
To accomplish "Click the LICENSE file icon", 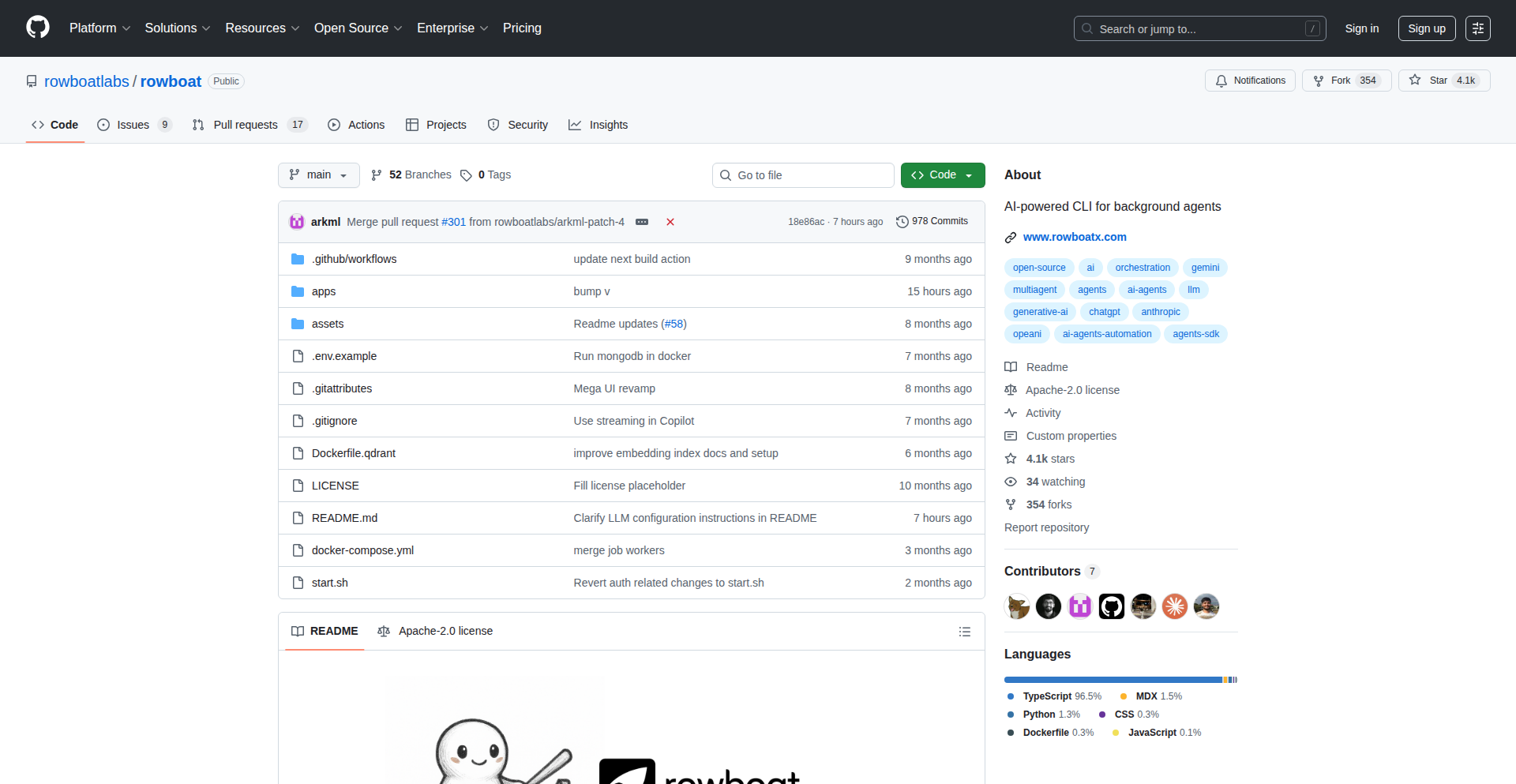I will coord(298,486).
